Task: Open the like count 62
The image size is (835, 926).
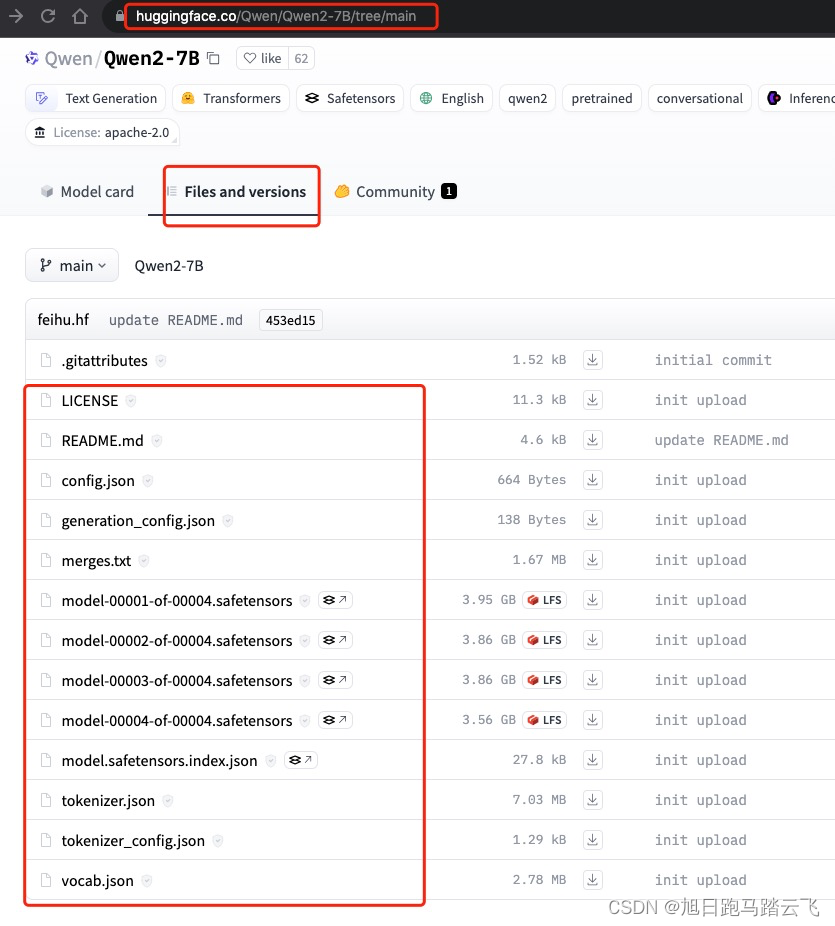Action: tap(301, 58)
